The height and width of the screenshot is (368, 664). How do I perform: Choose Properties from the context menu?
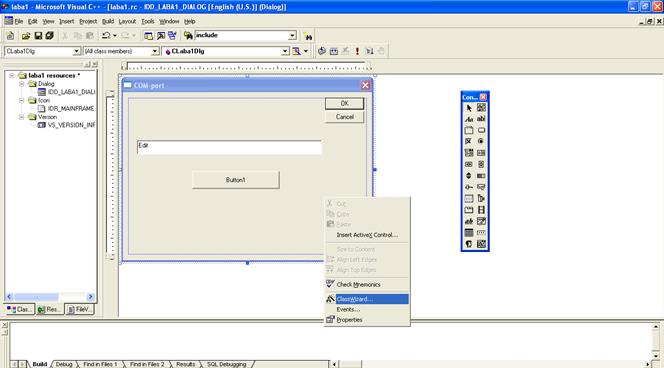[367, 320]
